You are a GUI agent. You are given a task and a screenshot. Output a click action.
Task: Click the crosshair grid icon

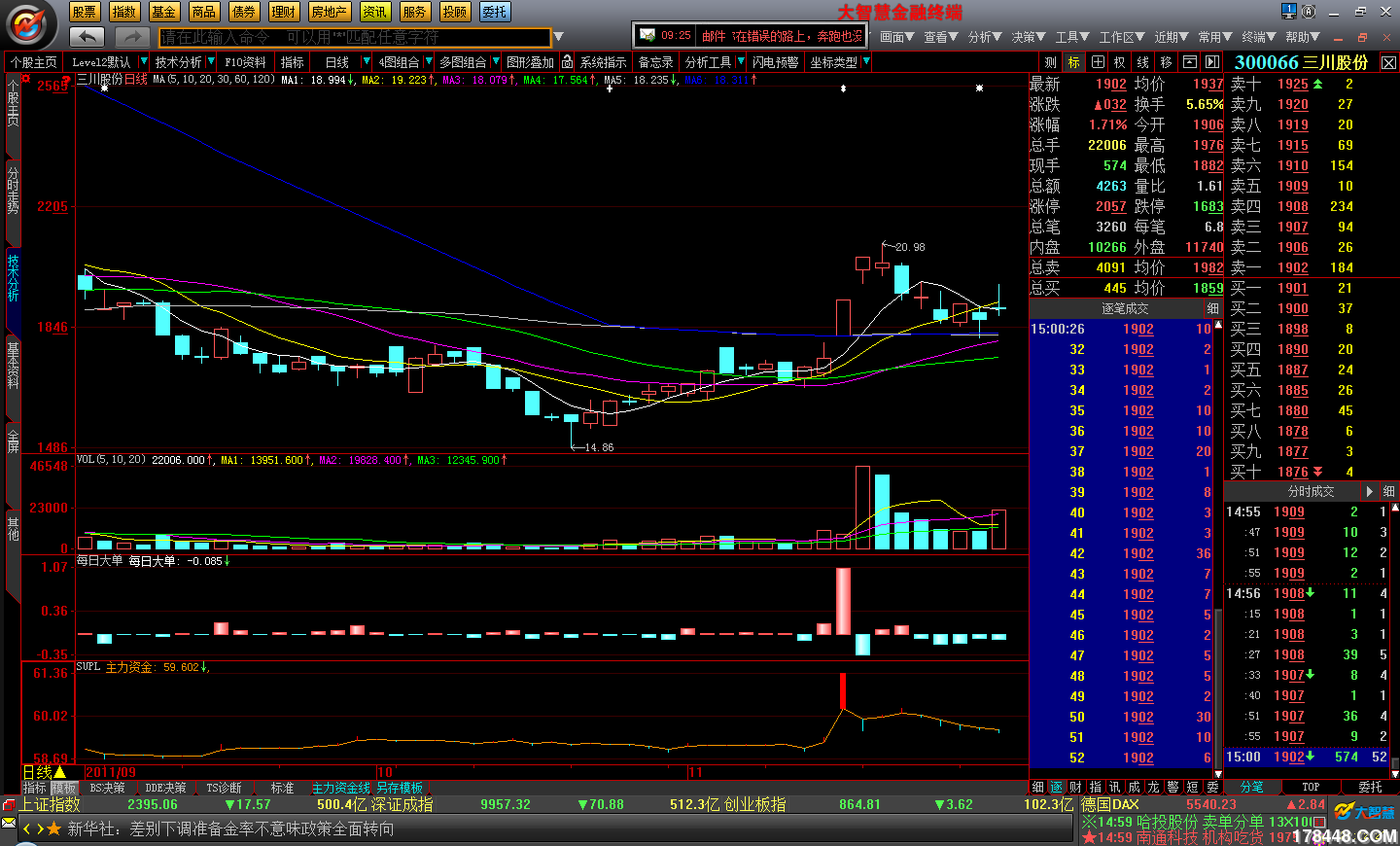pyautogui.click(x=1098, y=61)
